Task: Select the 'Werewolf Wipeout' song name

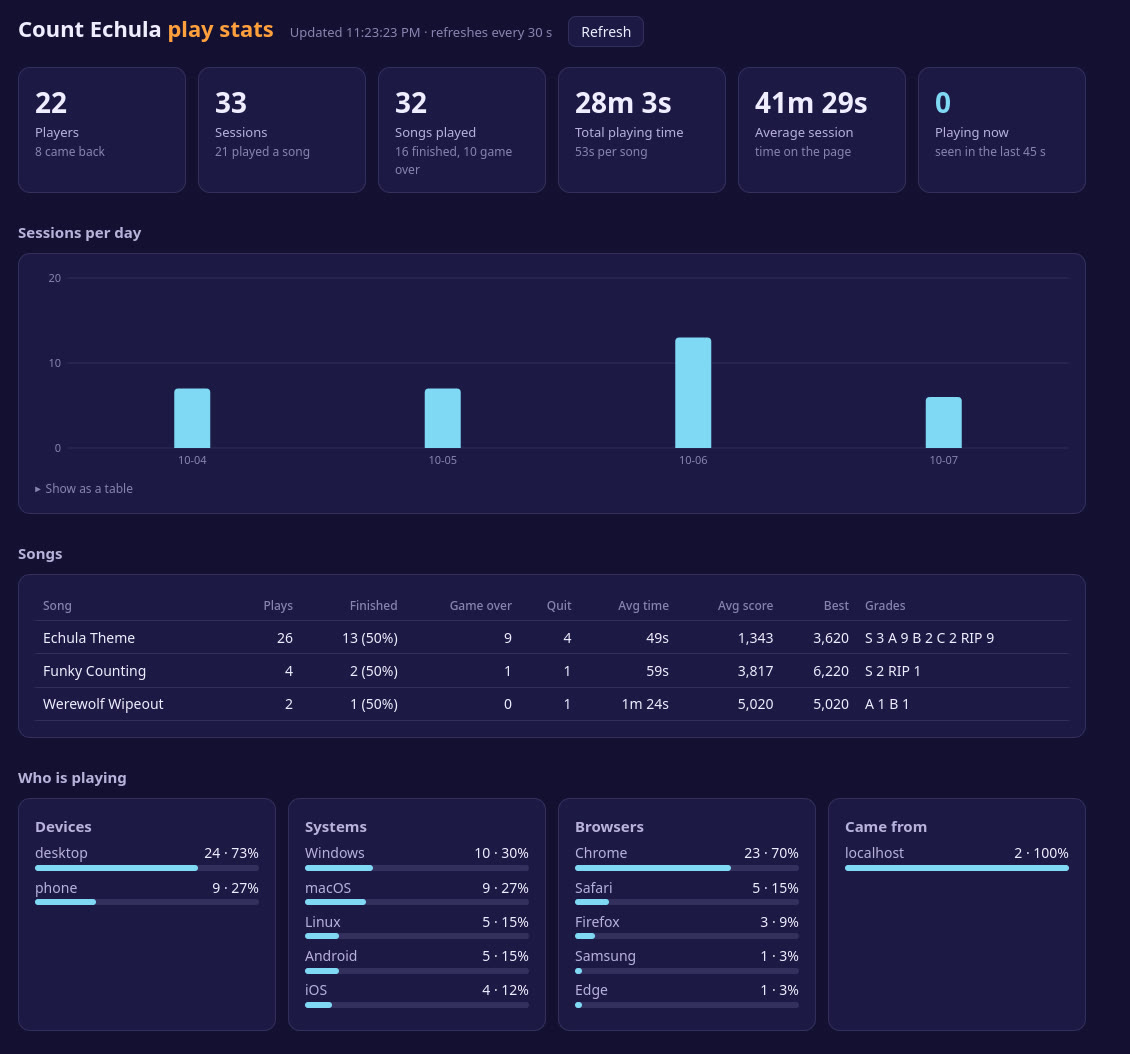Action: click(103, 704)
